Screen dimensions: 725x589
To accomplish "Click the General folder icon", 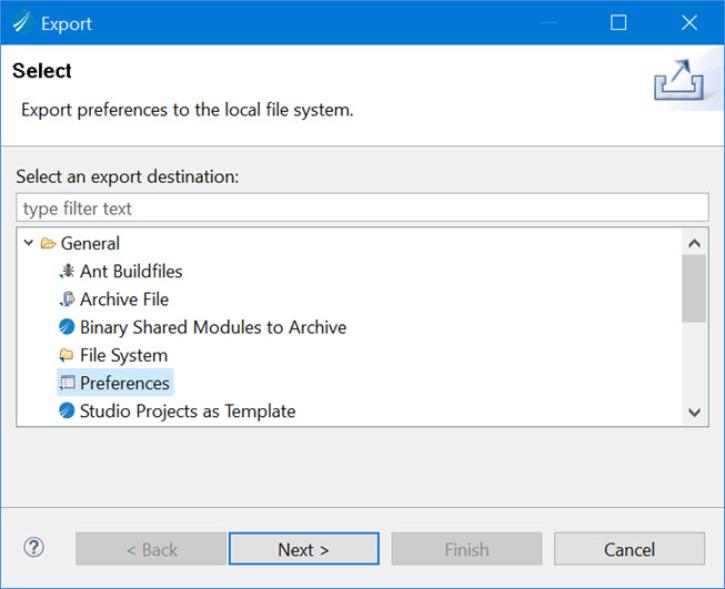I will (x=48, y=243).
